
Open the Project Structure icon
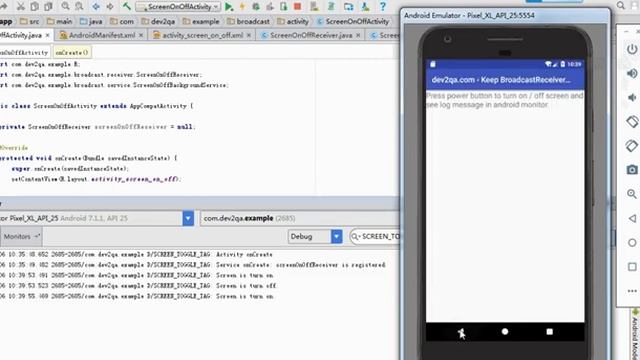tap(349, 7)
